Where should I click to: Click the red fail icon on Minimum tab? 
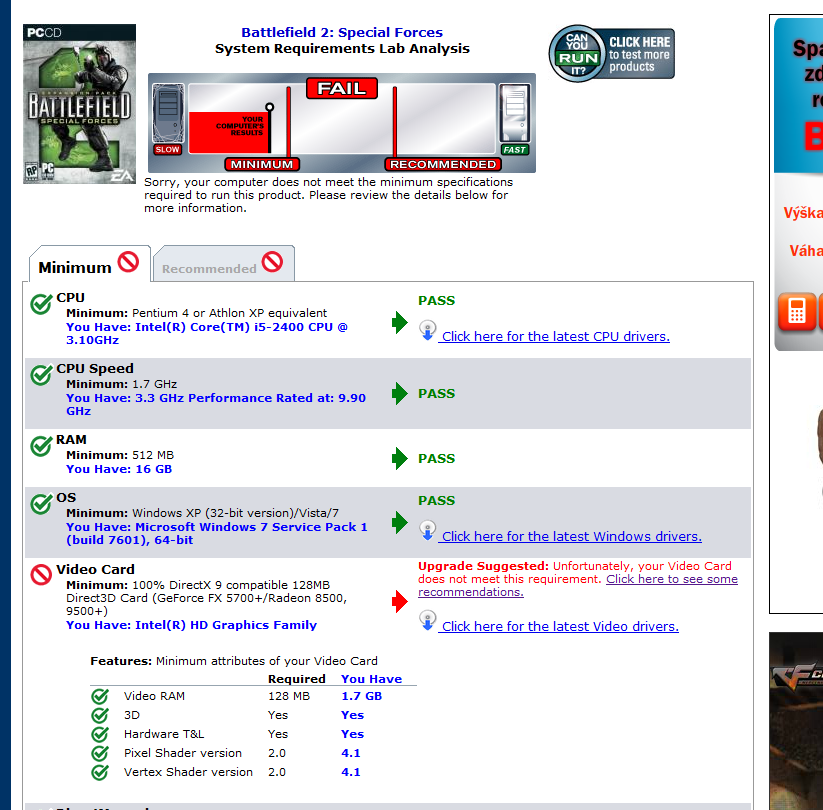pos(128,261)
